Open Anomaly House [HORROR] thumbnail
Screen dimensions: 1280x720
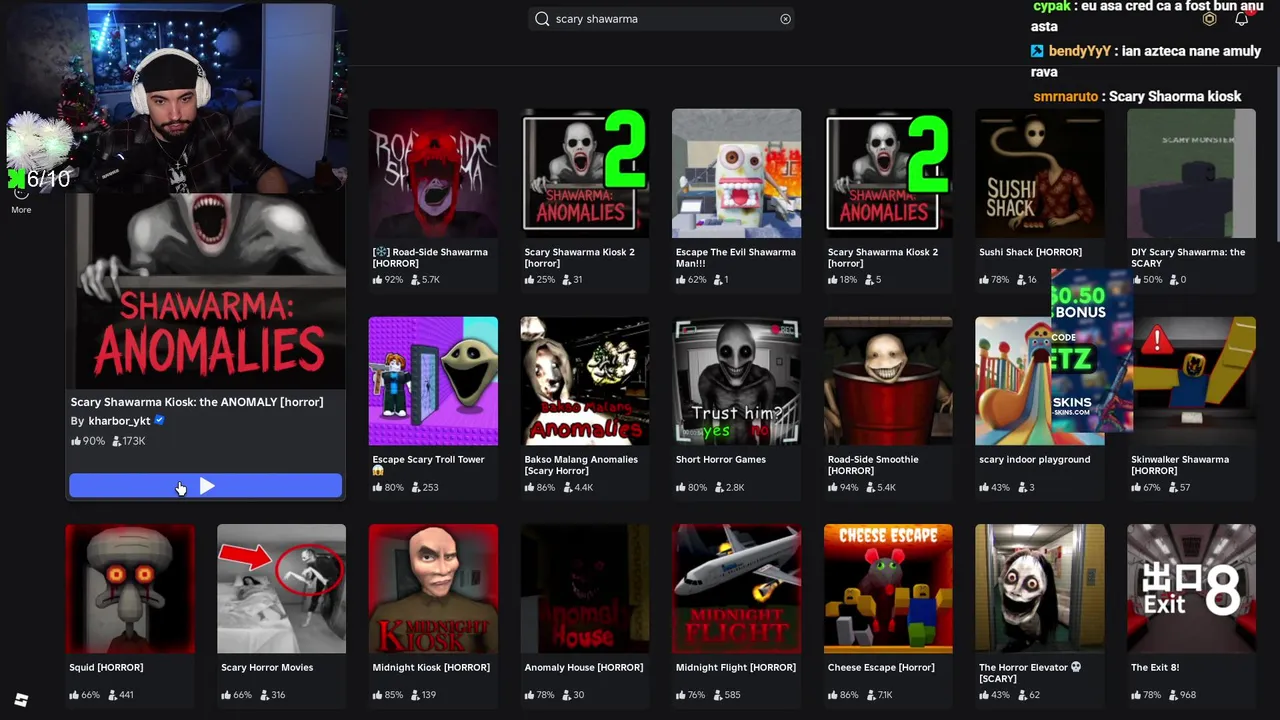tap(585, 588)
